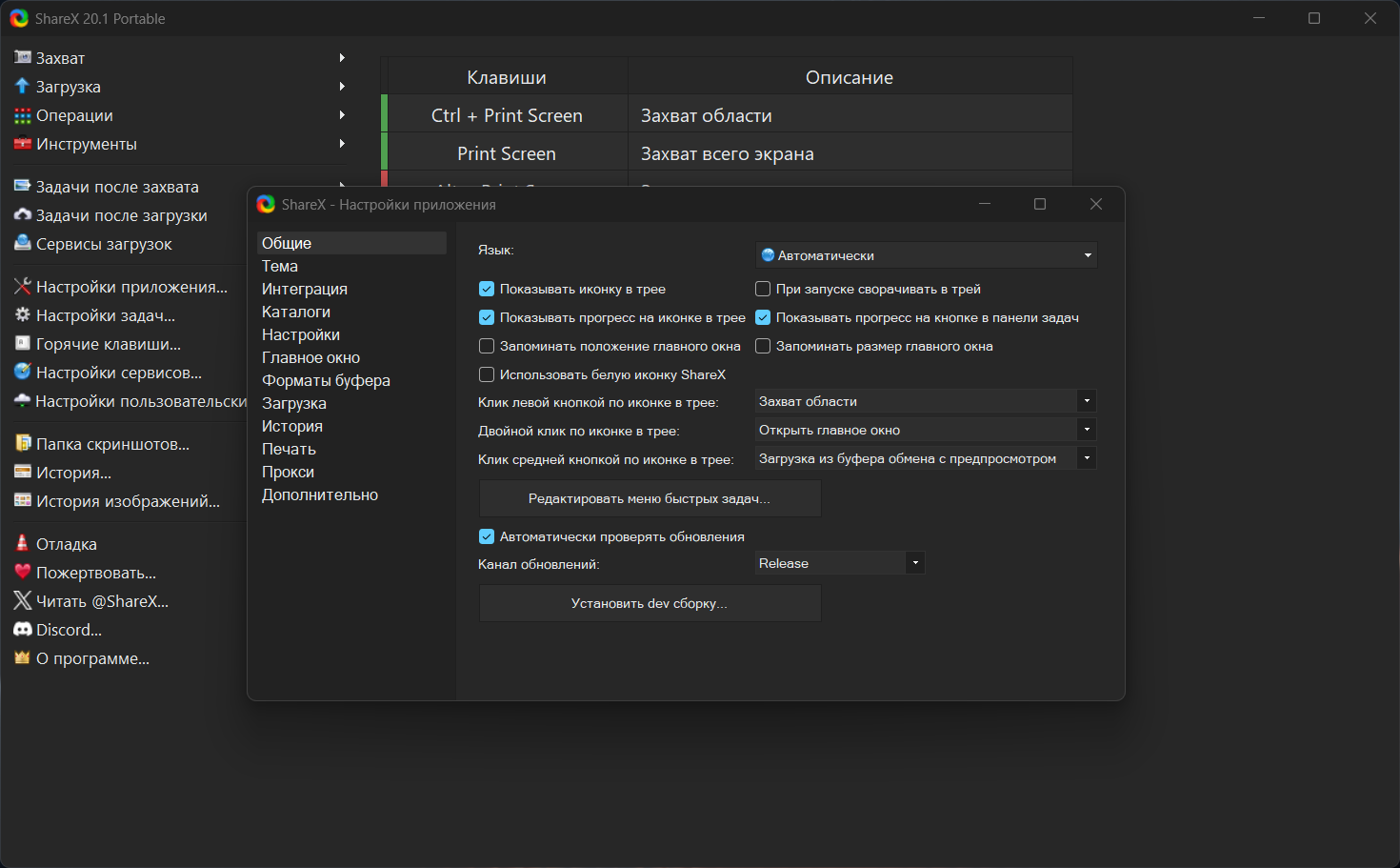The image size is (1400, 868).
Task: Click the Операции colored grid icon
Action: point(23,115)
